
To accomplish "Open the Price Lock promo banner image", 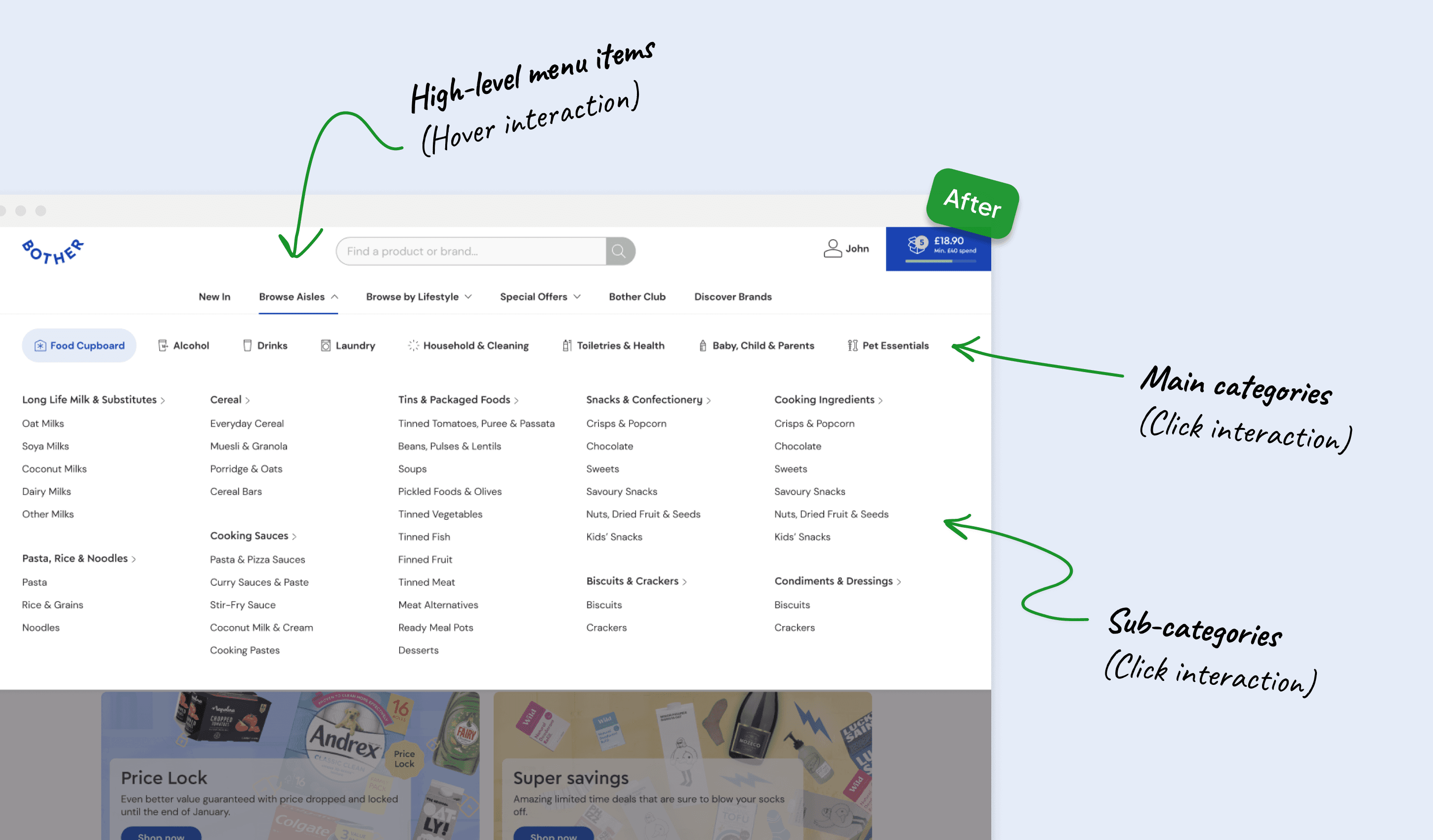I will 290,765.
